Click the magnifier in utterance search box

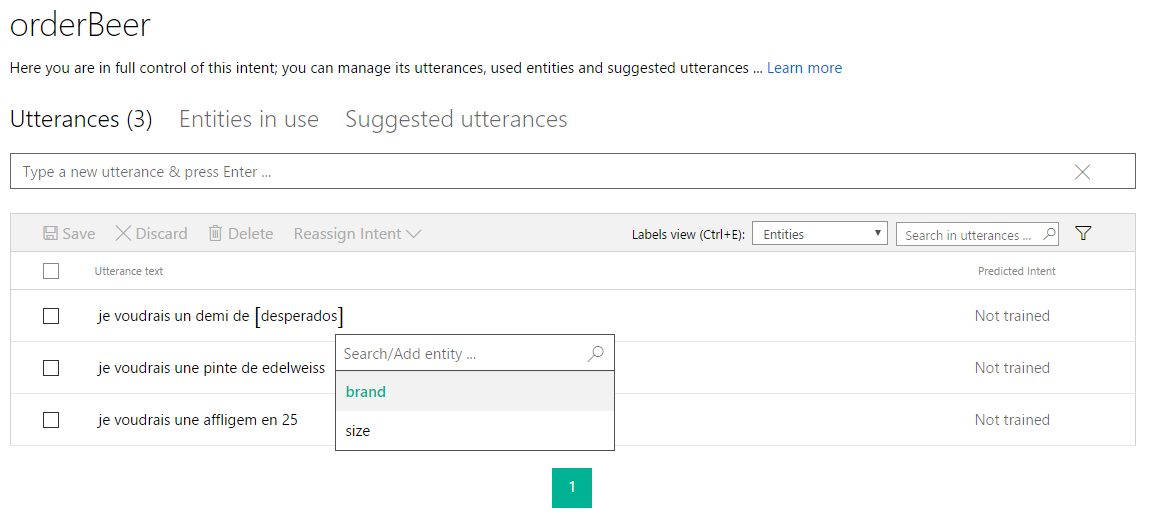pyautogui.click(x=1049, y=234)
